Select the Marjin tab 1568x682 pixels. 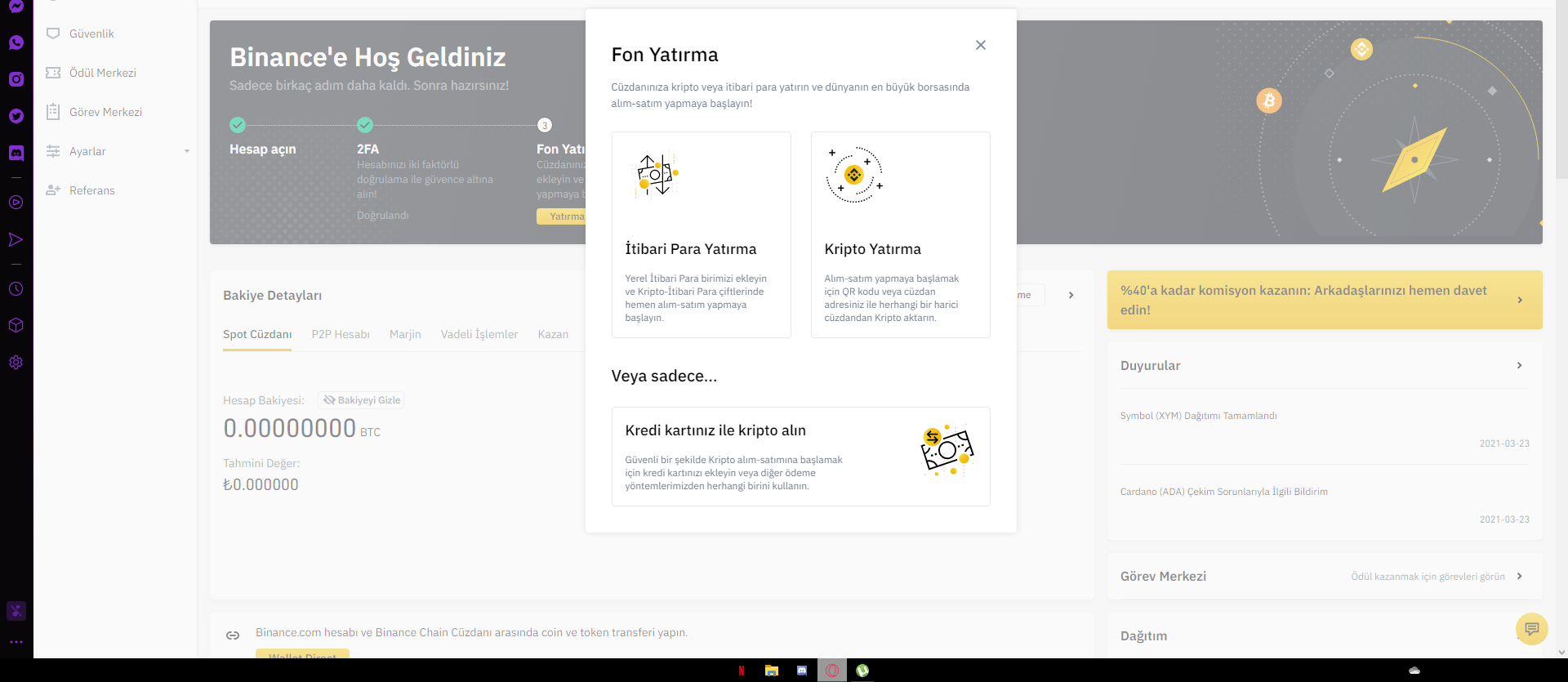405,334
